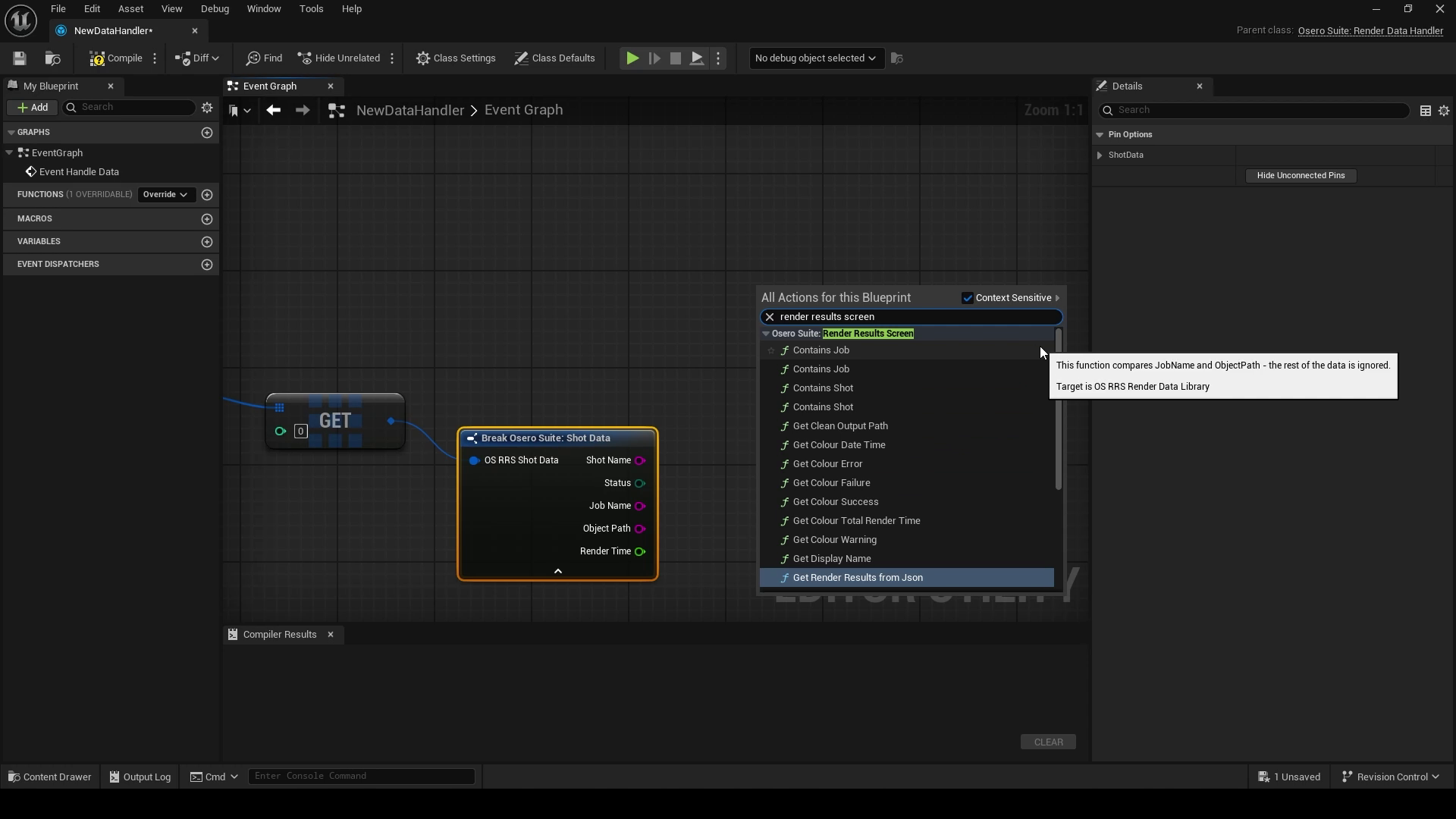Open the Tools menu

point(311,9)
